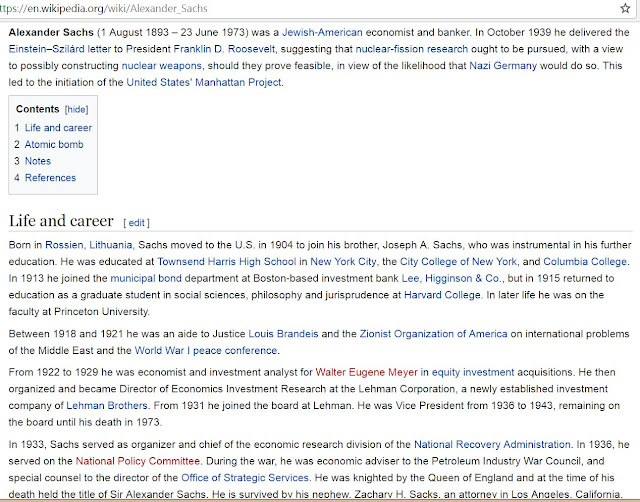The height and width of the screenshot is (502, 640).
Task: Click the bold Alexander Sachs name
Action: click(51, 33)
